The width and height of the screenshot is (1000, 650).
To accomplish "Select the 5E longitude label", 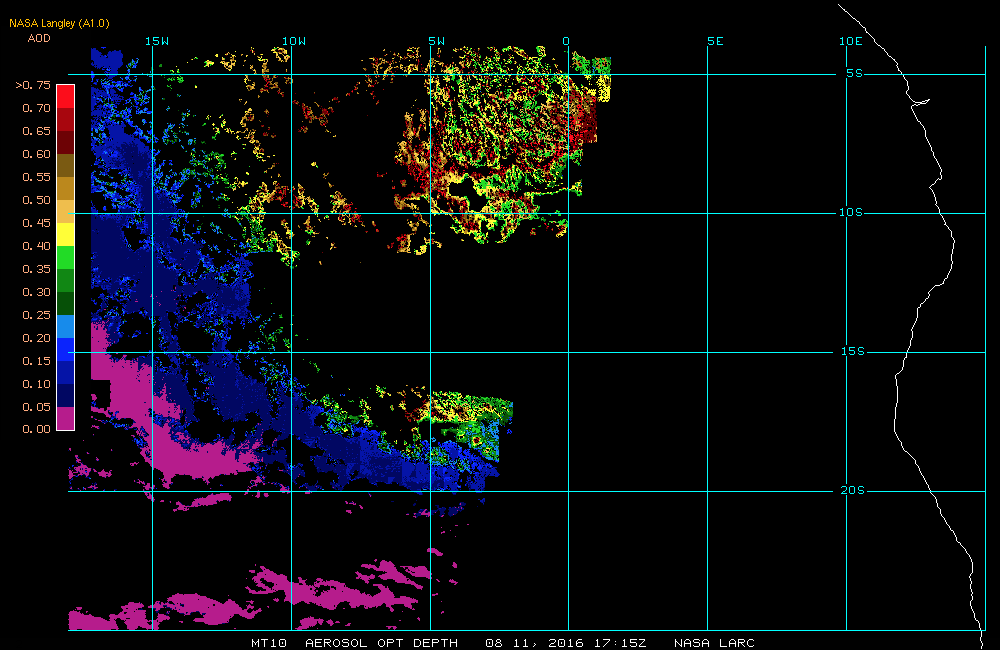I will pos(716,41).
